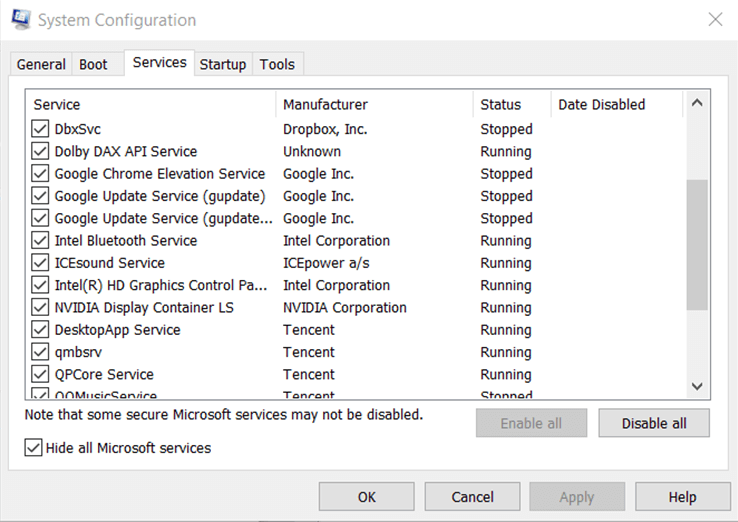Close the System Configuration window
The height and width of the screenshot is (522, 738).
tap(715, 20)
